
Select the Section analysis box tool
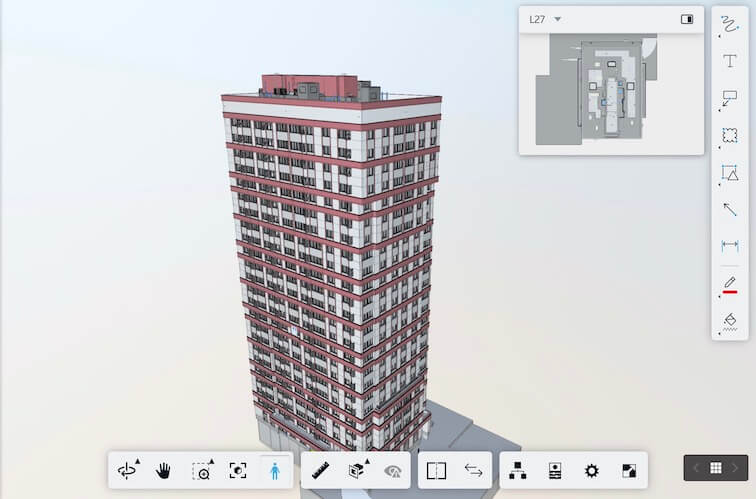click(357, 470)
